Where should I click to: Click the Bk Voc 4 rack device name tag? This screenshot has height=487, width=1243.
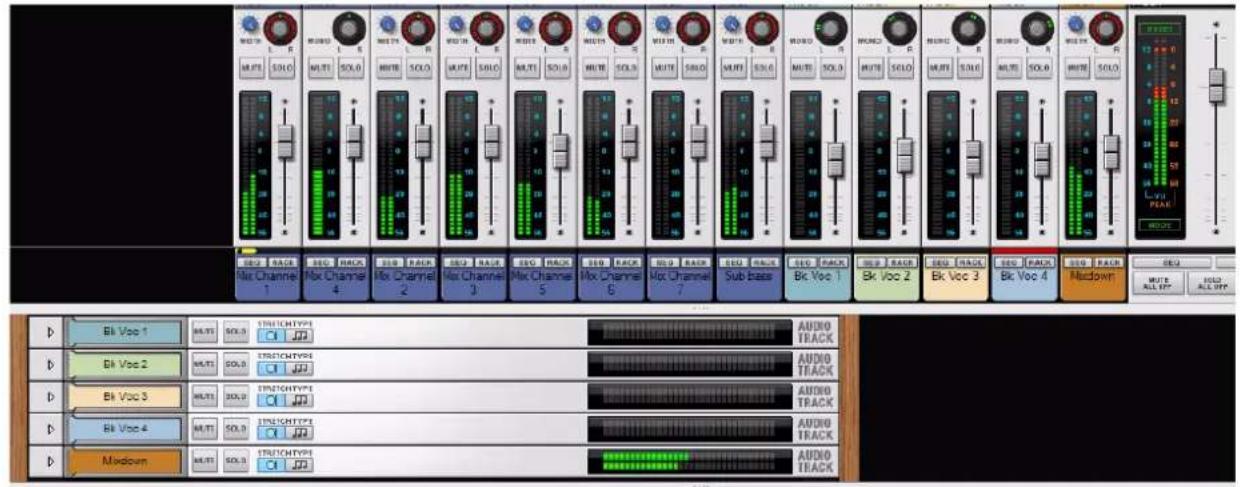click(125, 430)
